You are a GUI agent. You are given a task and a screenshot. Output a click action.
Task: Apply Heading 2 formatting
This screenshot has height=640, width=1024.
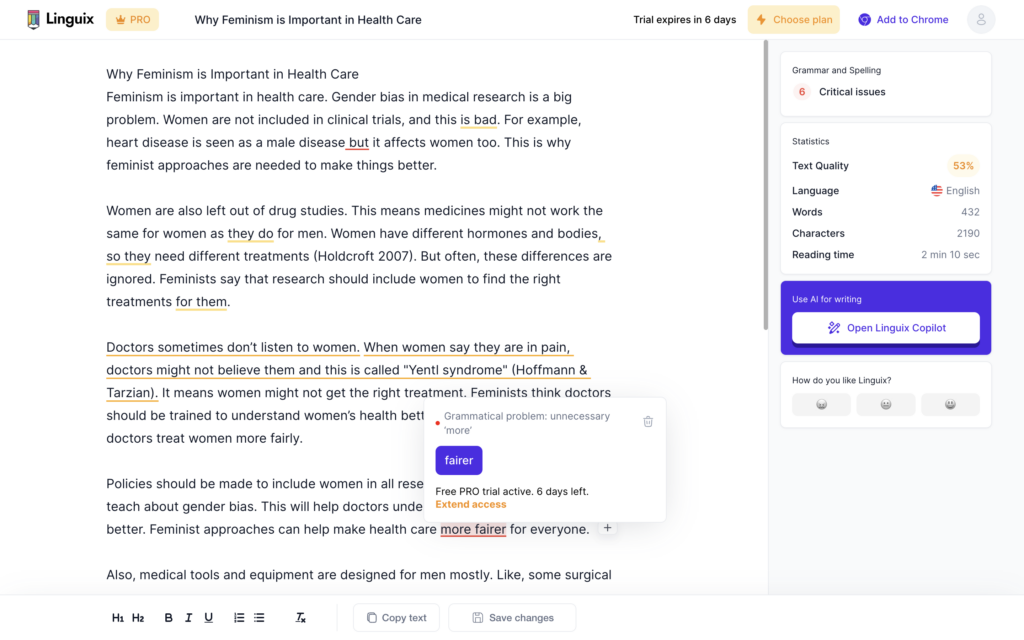point(138,617)
